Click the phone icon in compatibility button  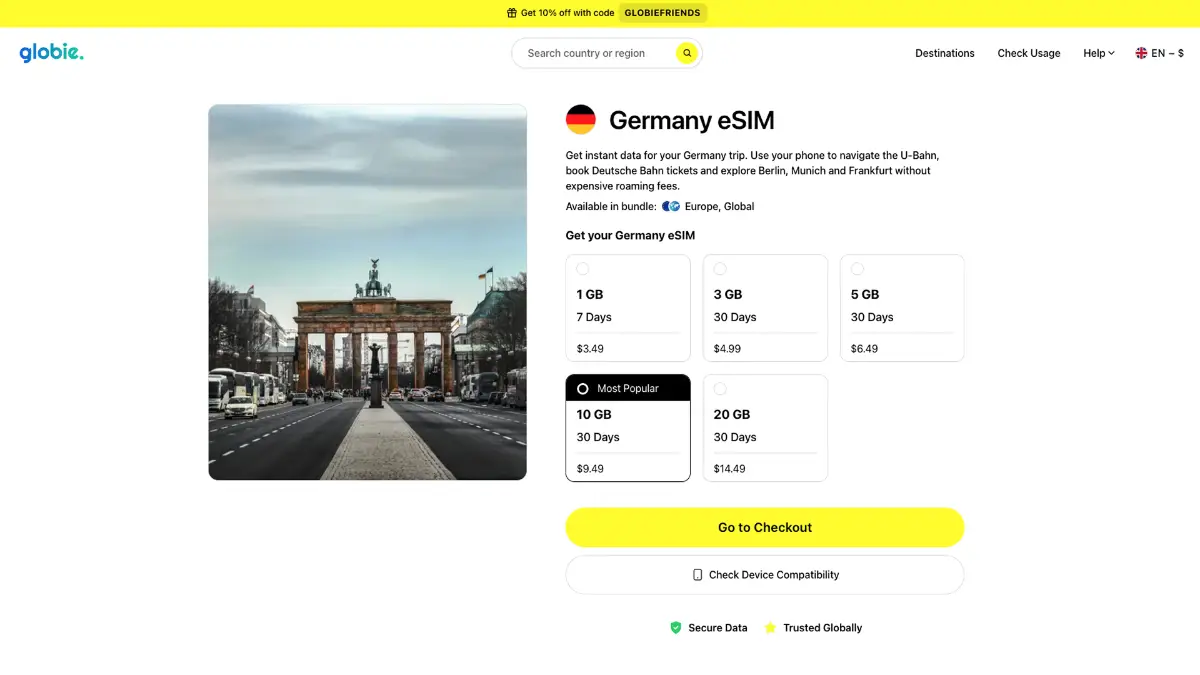[x=698, y=575]
